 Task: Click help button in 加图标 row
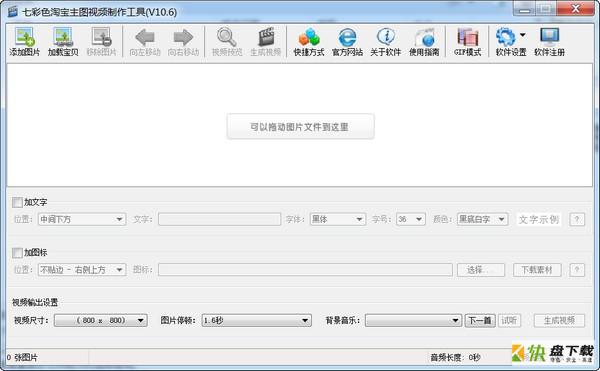click(x=577, y=270)
